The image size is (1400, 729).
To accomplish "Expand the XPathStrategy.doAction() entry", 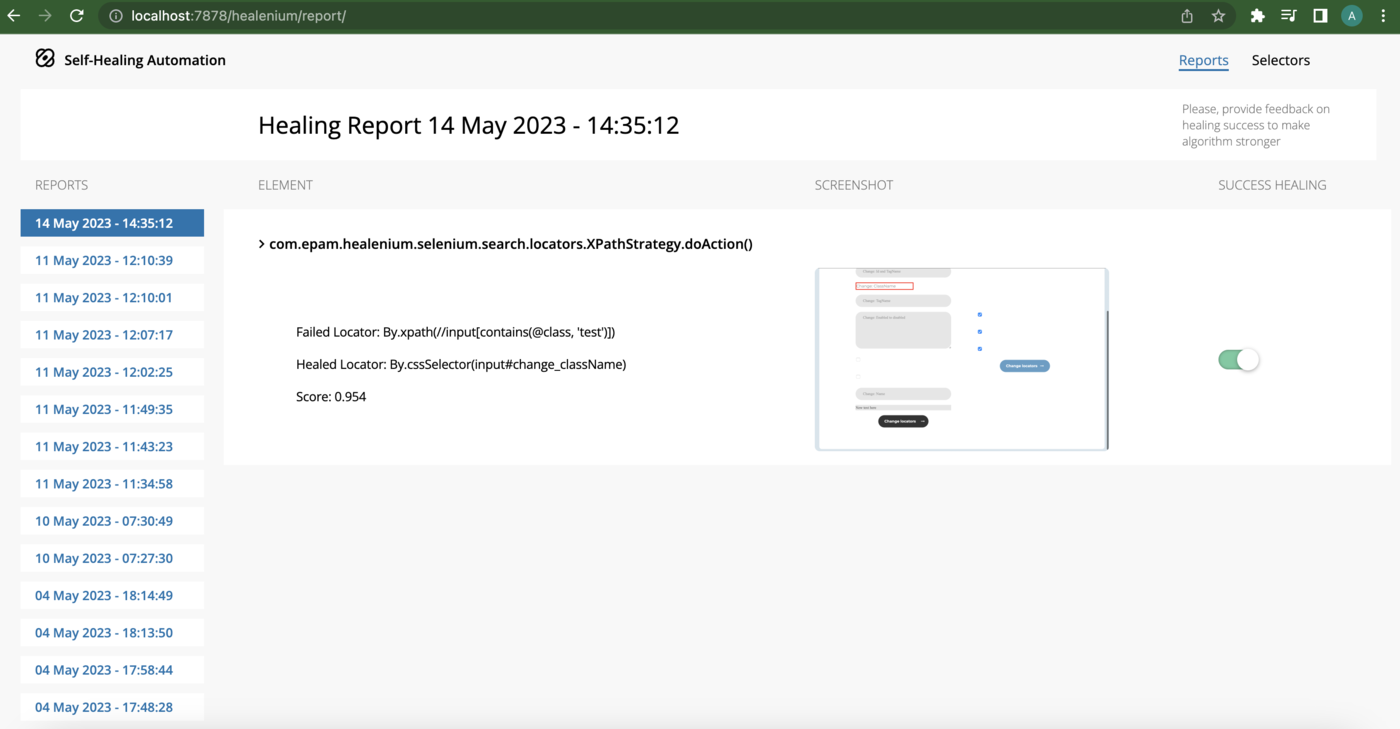I will coord(260,243).
